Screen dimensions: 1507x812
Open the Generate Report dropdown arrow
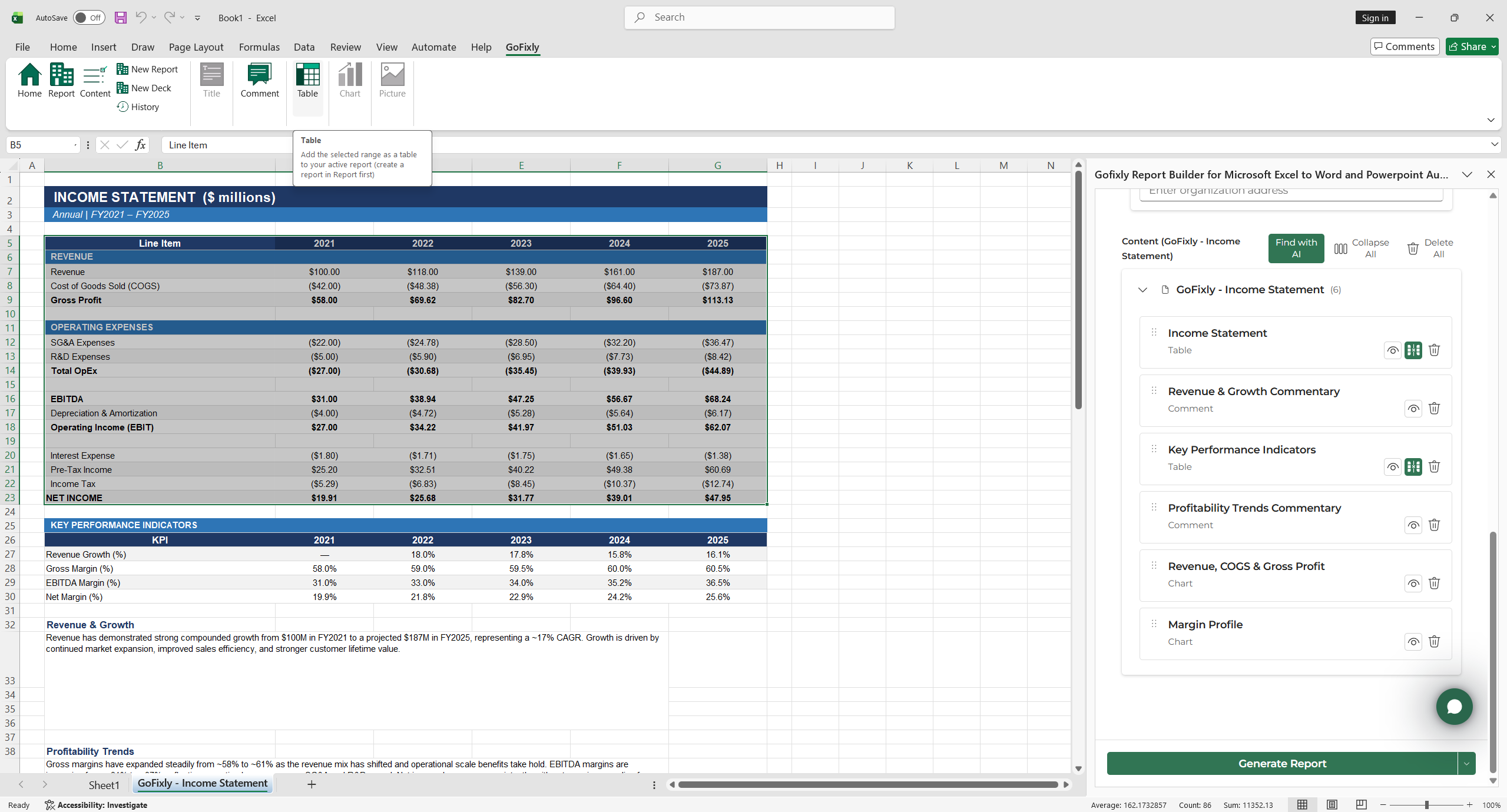click(x=1466, y=763)
